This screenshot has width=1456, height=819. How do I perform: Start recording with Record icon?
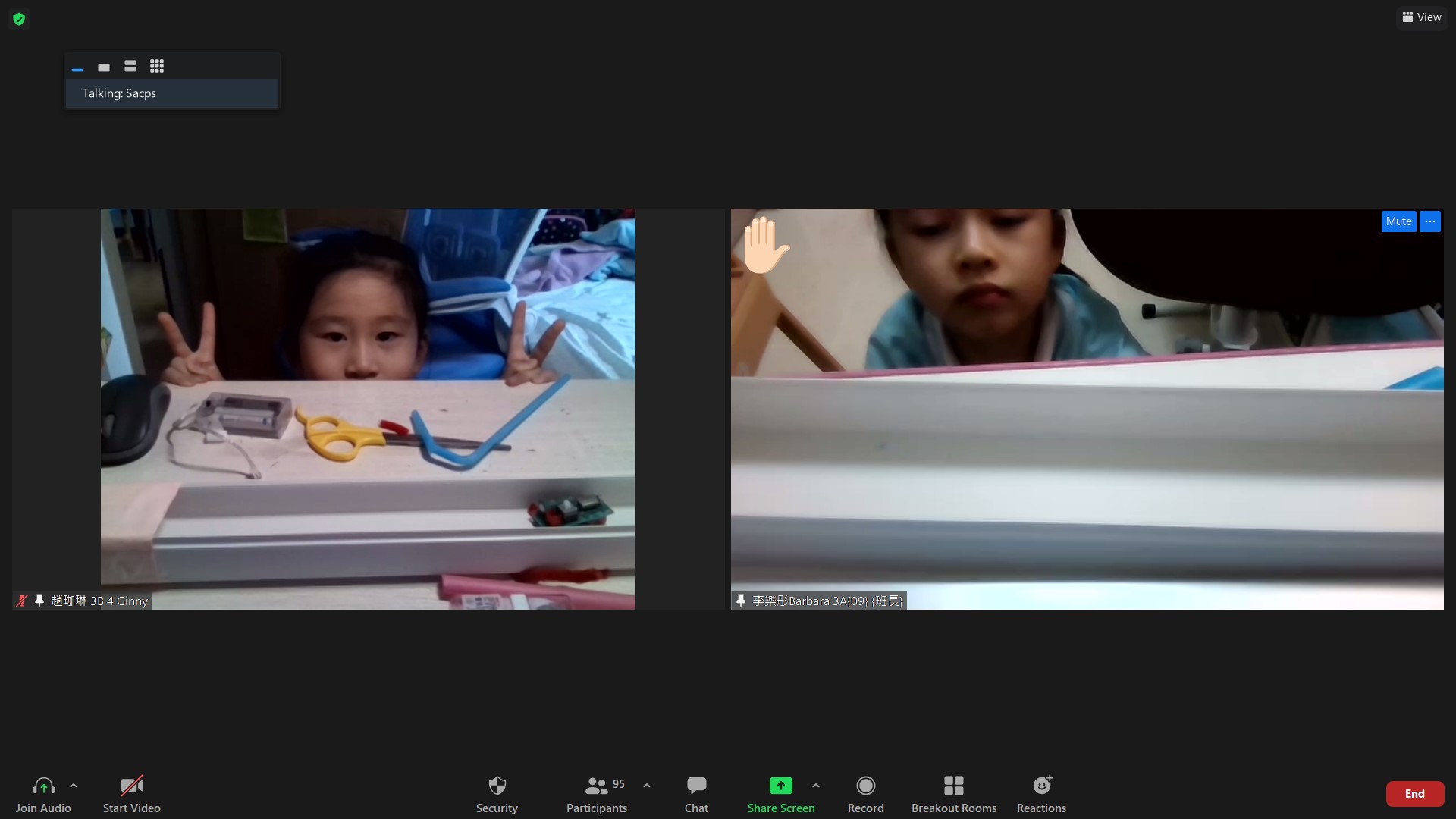(x=865, y=786)
